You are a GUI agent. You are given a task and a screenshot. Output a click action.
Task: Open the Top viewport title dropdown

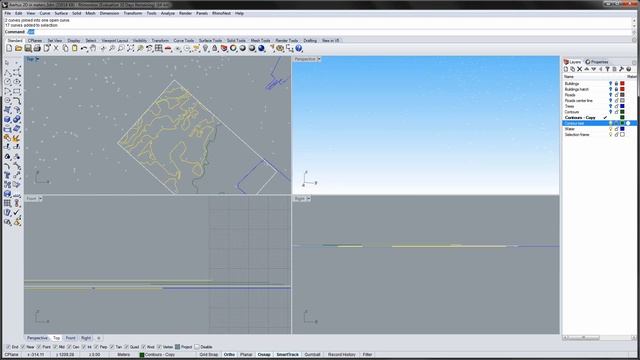point(37,59)
